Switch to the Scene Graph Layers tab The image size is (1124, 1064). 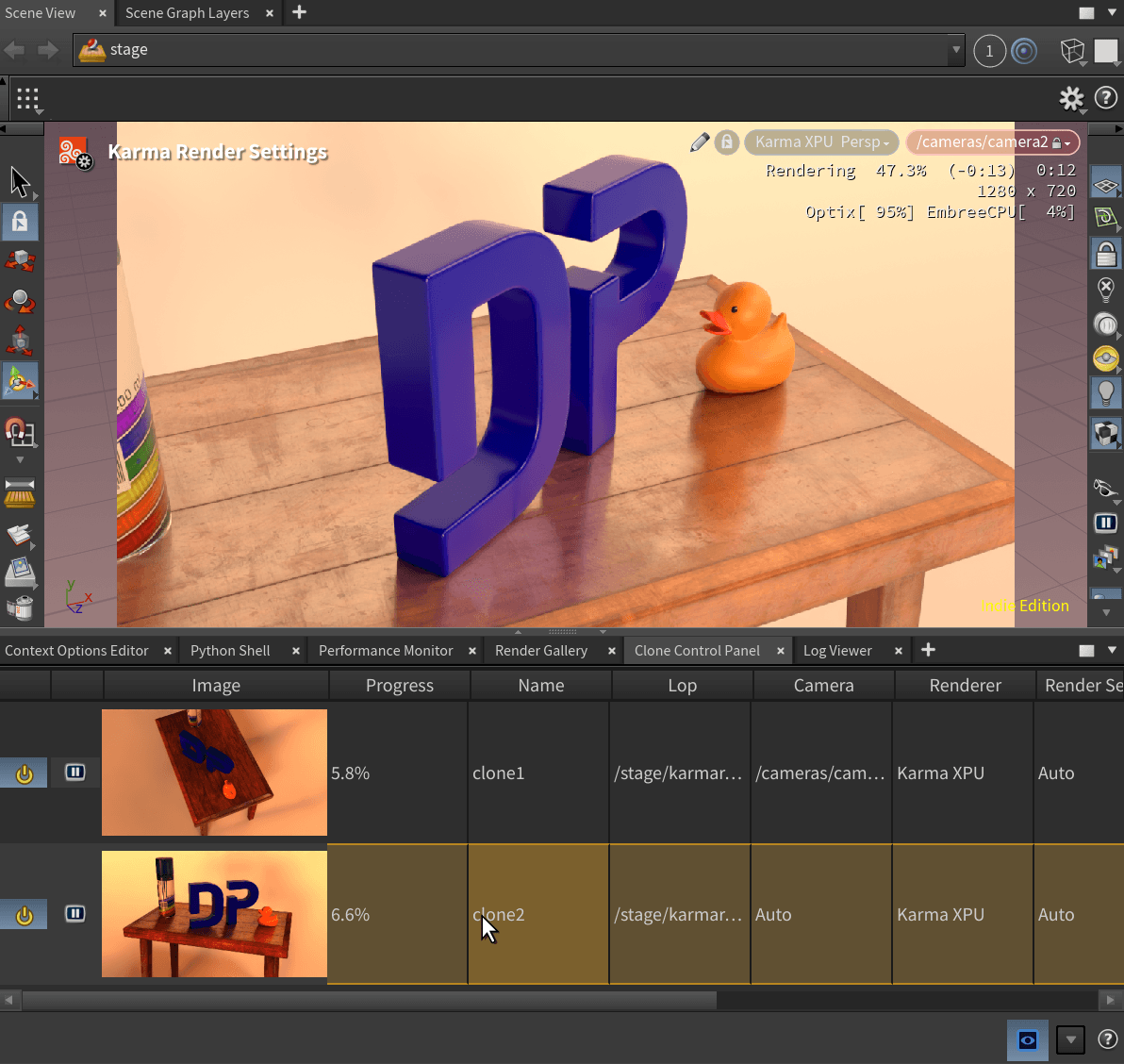[x=187, y=13]
